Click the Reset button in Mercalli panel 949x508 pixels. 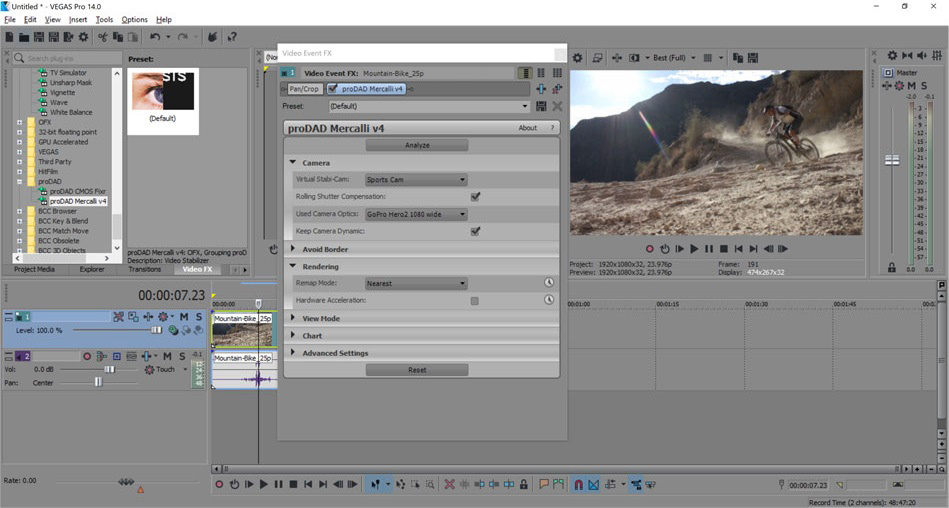click(417, 370)
